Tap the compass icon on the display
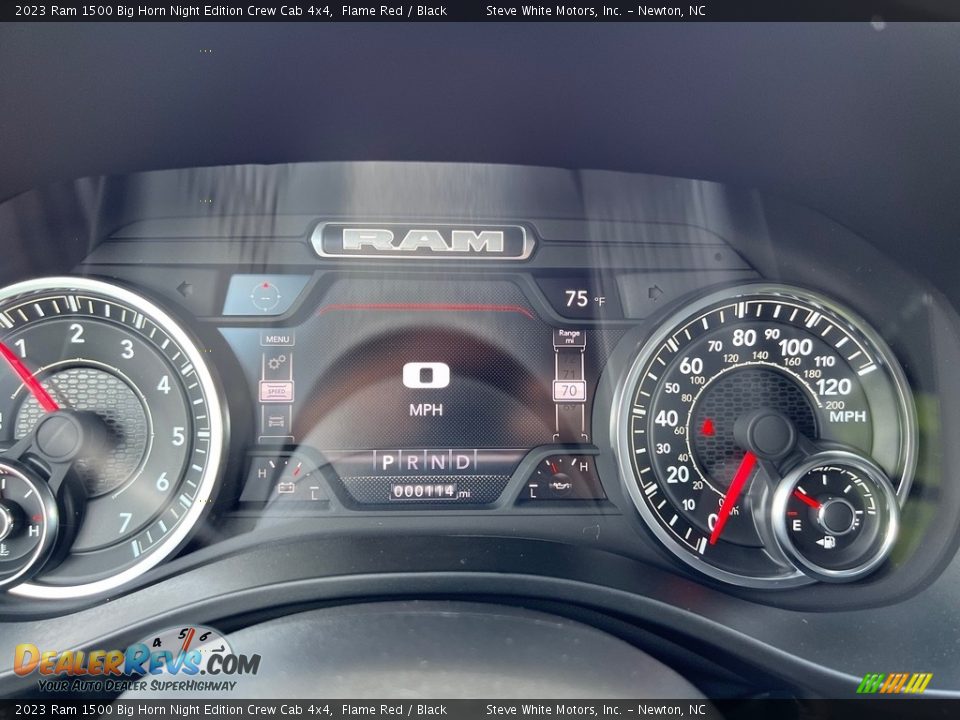This screenshot has width=960, height=720. (x=266, y=296)
